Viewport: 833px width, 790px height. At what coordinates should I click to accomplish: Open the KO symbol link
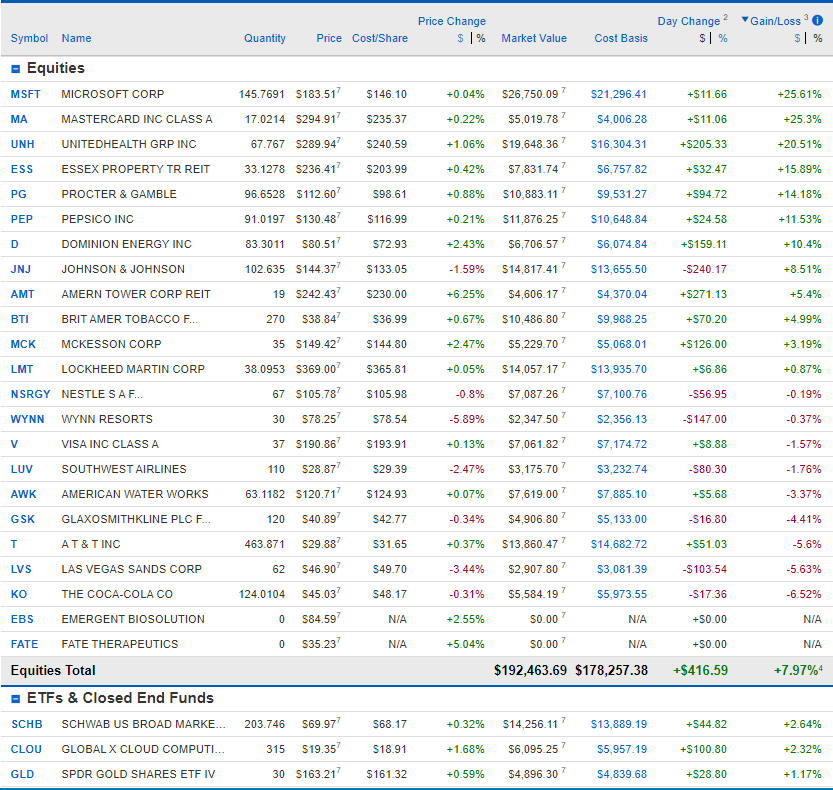click(19, 594)
